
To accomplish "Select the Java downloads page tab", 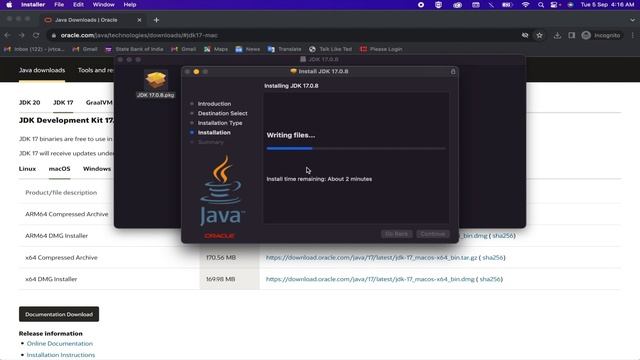I will [x=42, y=70].
